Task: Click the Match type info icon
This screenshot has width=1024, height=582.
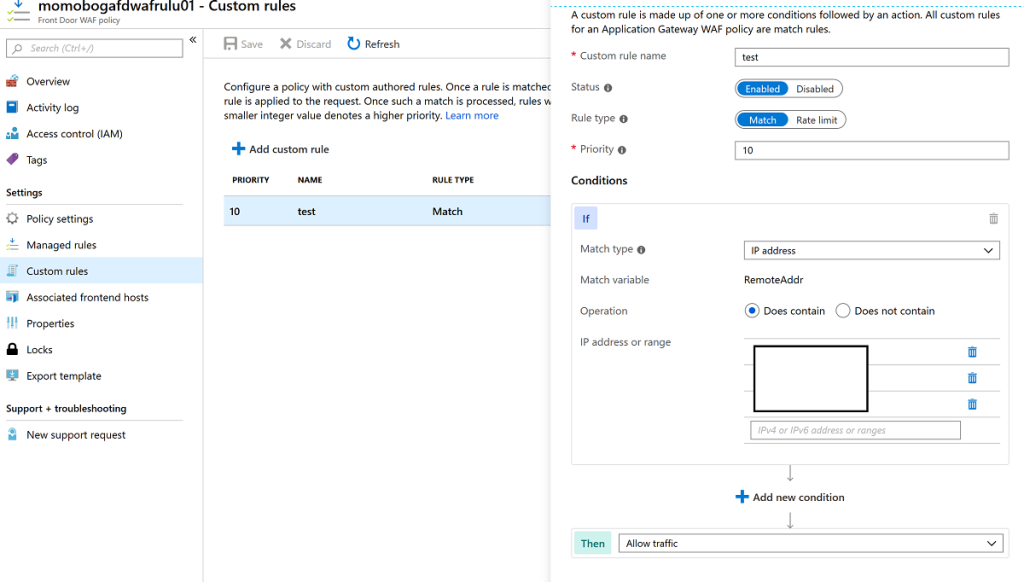Action: (x=641, y=250)
